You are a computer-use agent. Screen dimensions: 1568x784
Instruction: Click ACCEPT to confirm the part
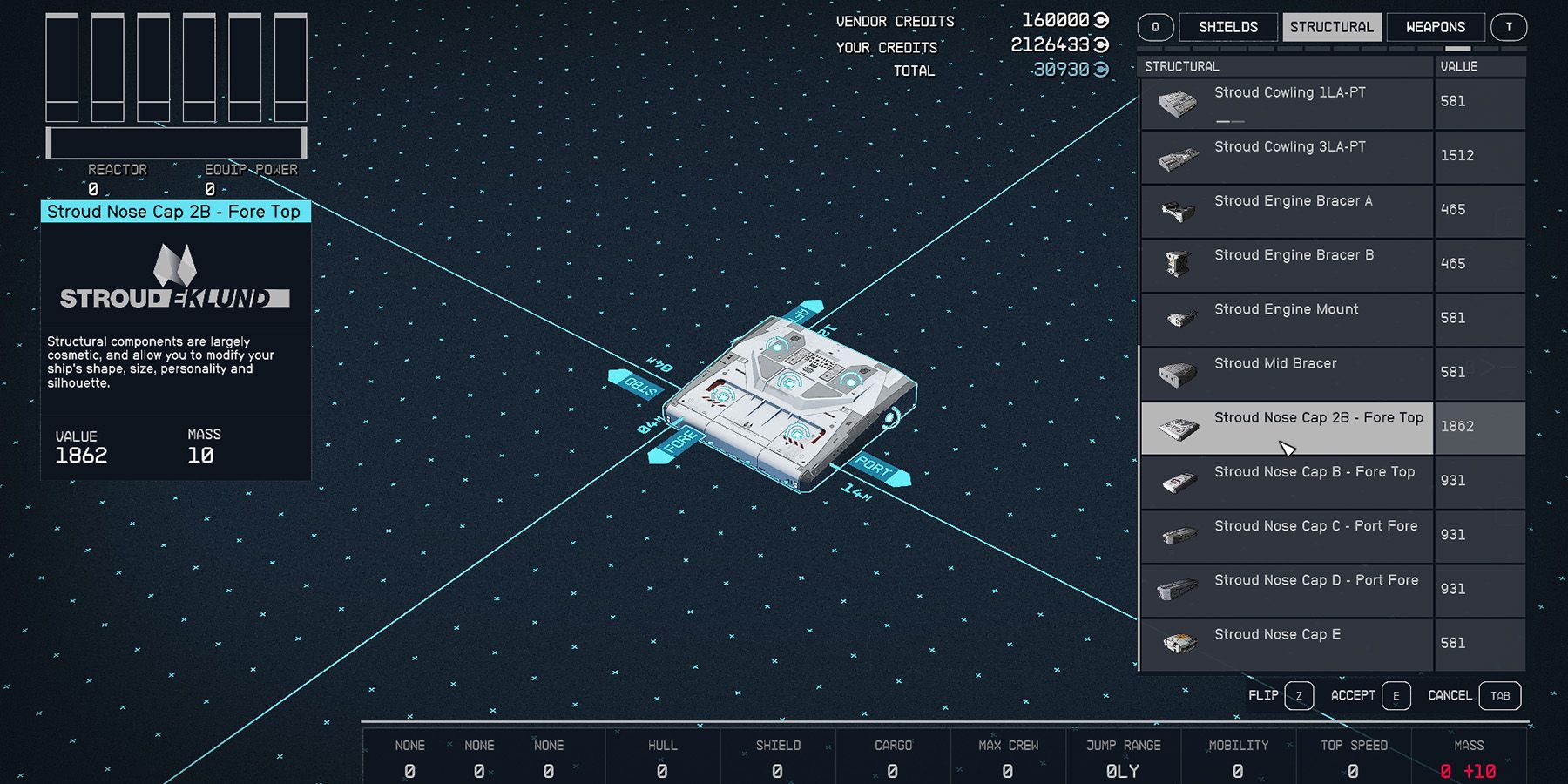pyautogui.click(x=1353, y=695)
